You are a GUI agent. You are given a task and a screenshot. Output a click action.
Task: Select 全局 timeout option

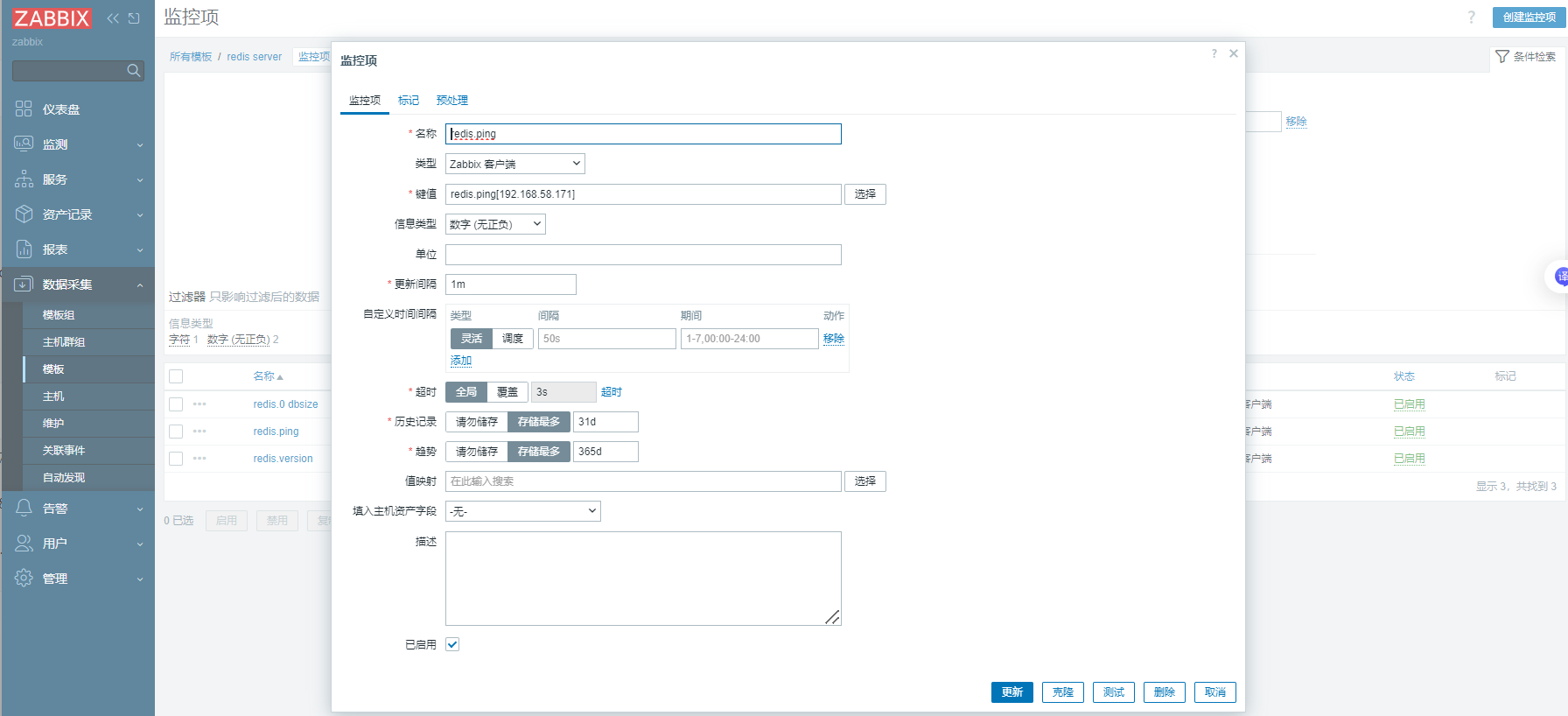pos(466,392)
